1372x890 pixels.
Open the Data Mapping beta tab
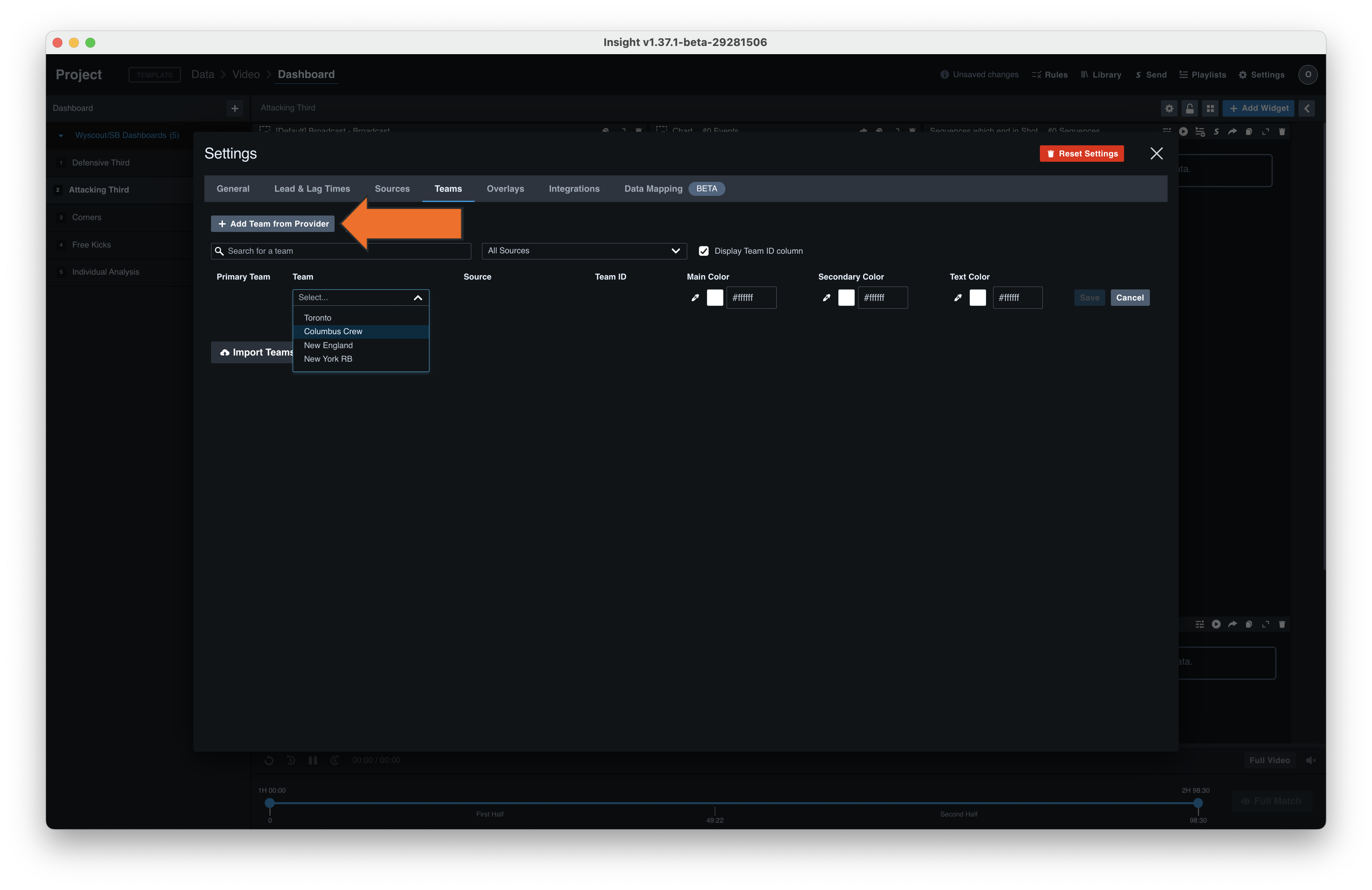674,188
